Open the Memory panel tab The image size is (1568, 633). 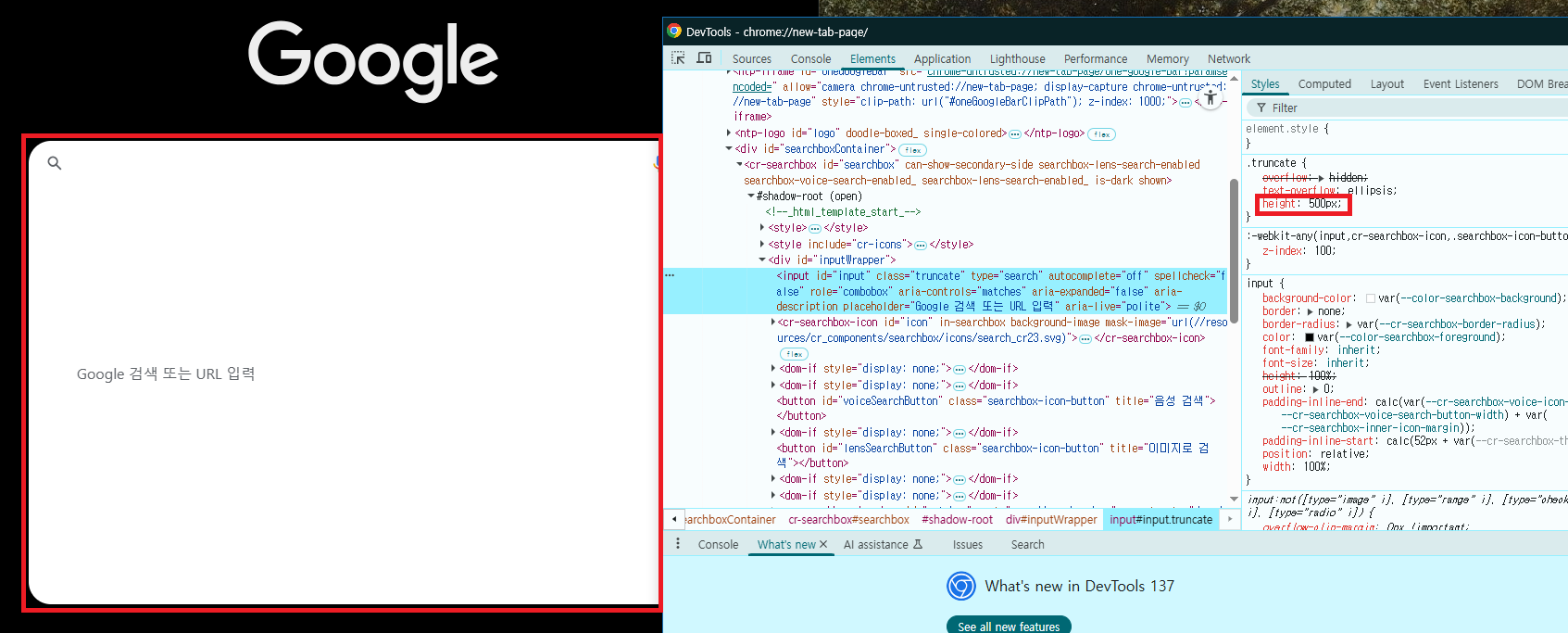point(1167,58)
